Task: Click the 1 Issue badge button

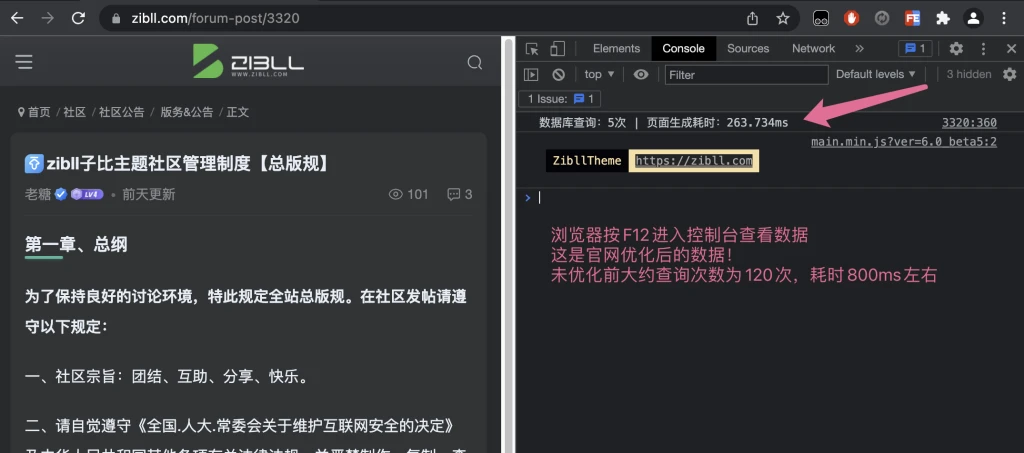Action: 560,99
